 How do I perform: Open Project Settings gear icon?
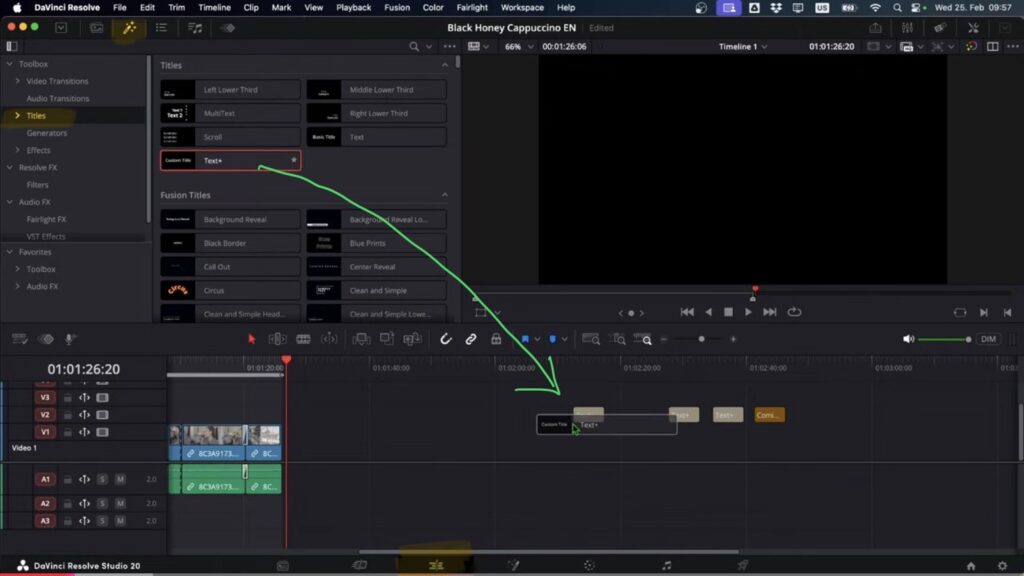click(x=1002, y=565)
